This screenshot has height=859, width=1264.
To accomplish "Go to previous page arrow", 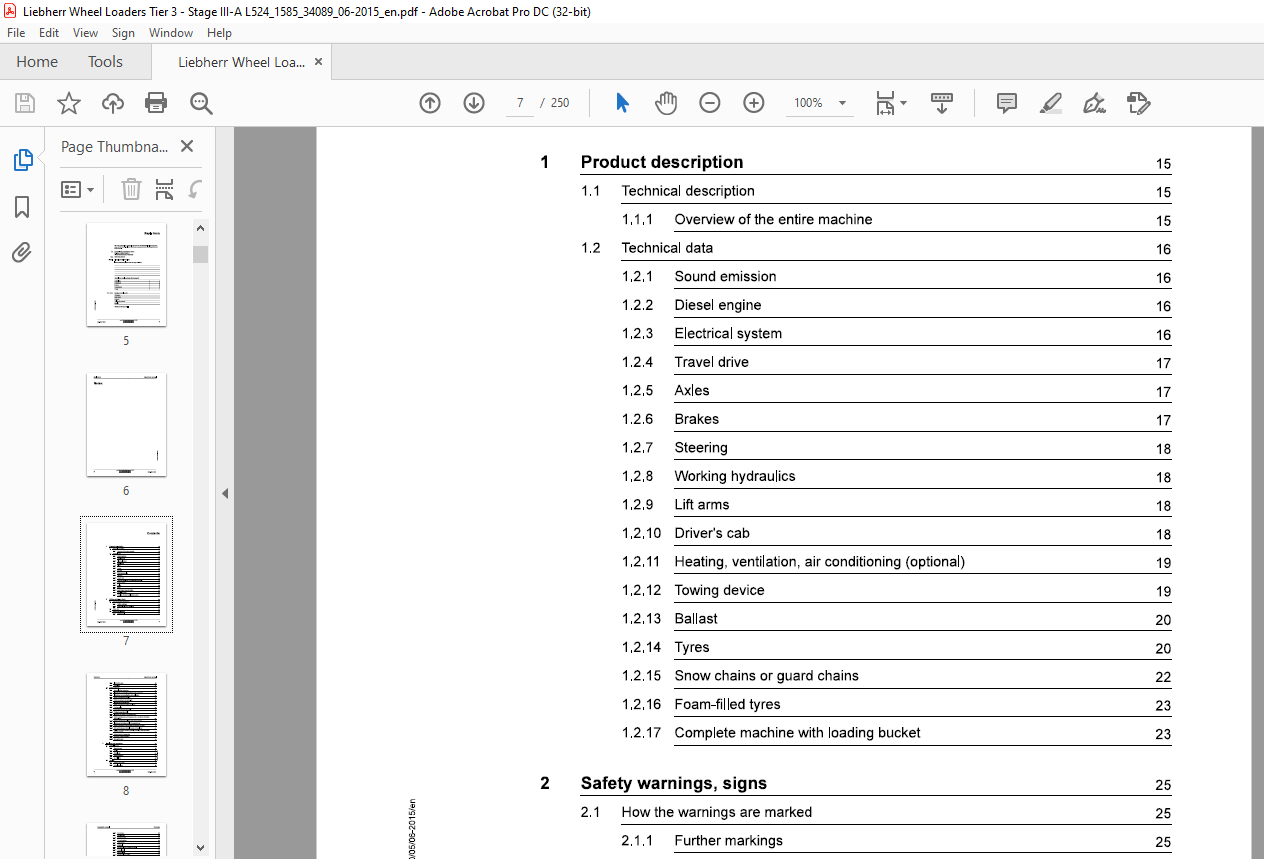I will click(x=430, y=103).
